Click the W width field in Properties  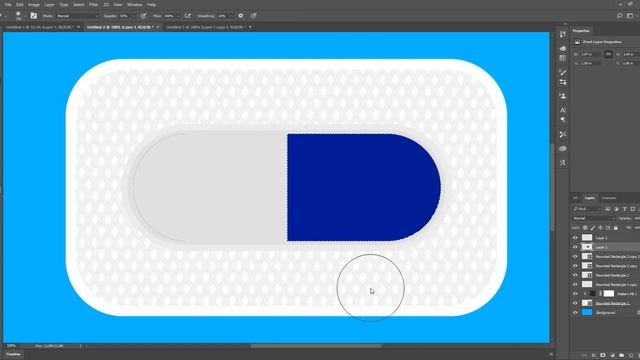590,54
